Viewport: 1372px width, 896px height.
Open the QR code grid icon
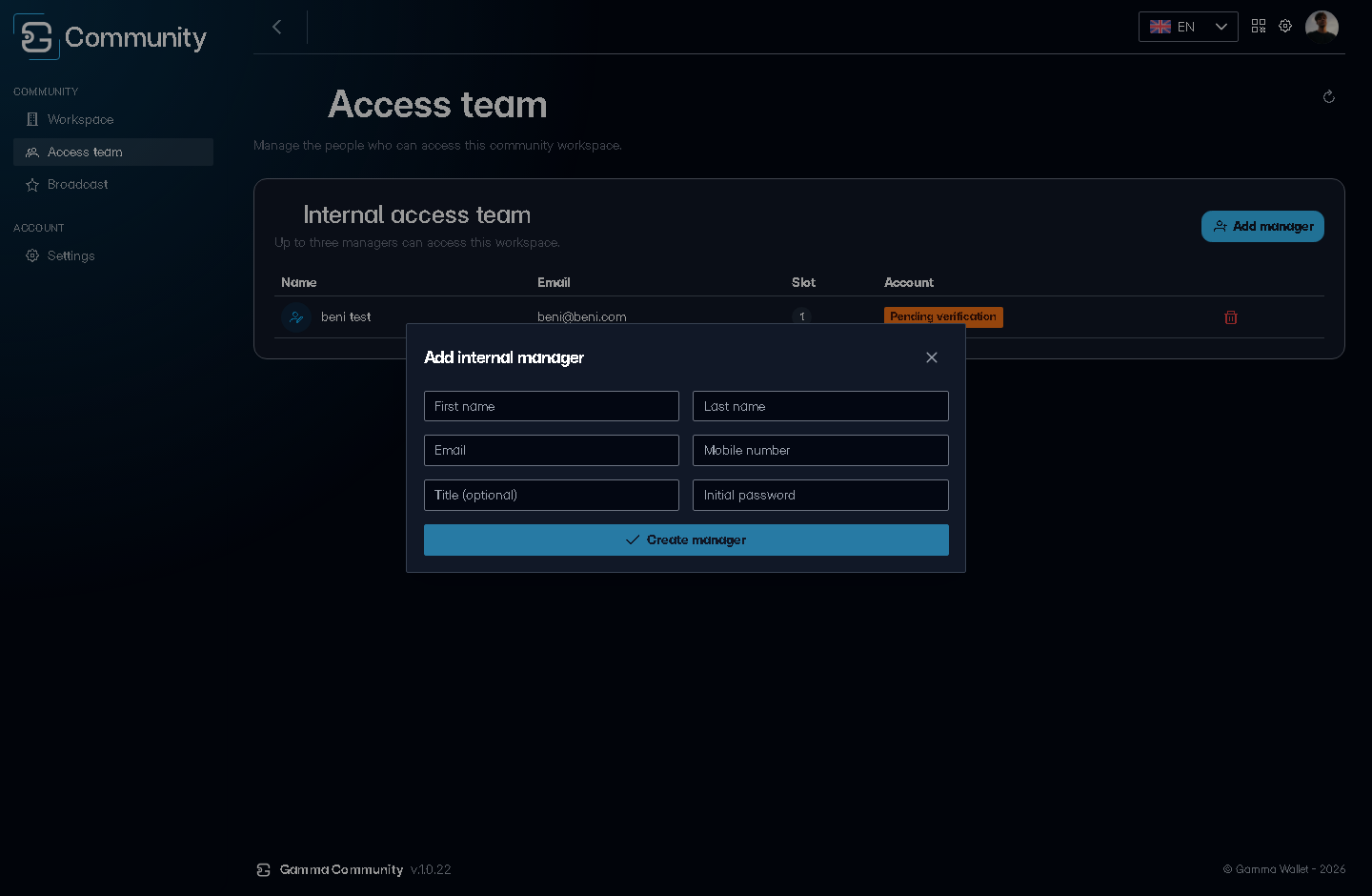click(x=1259, y=26)
